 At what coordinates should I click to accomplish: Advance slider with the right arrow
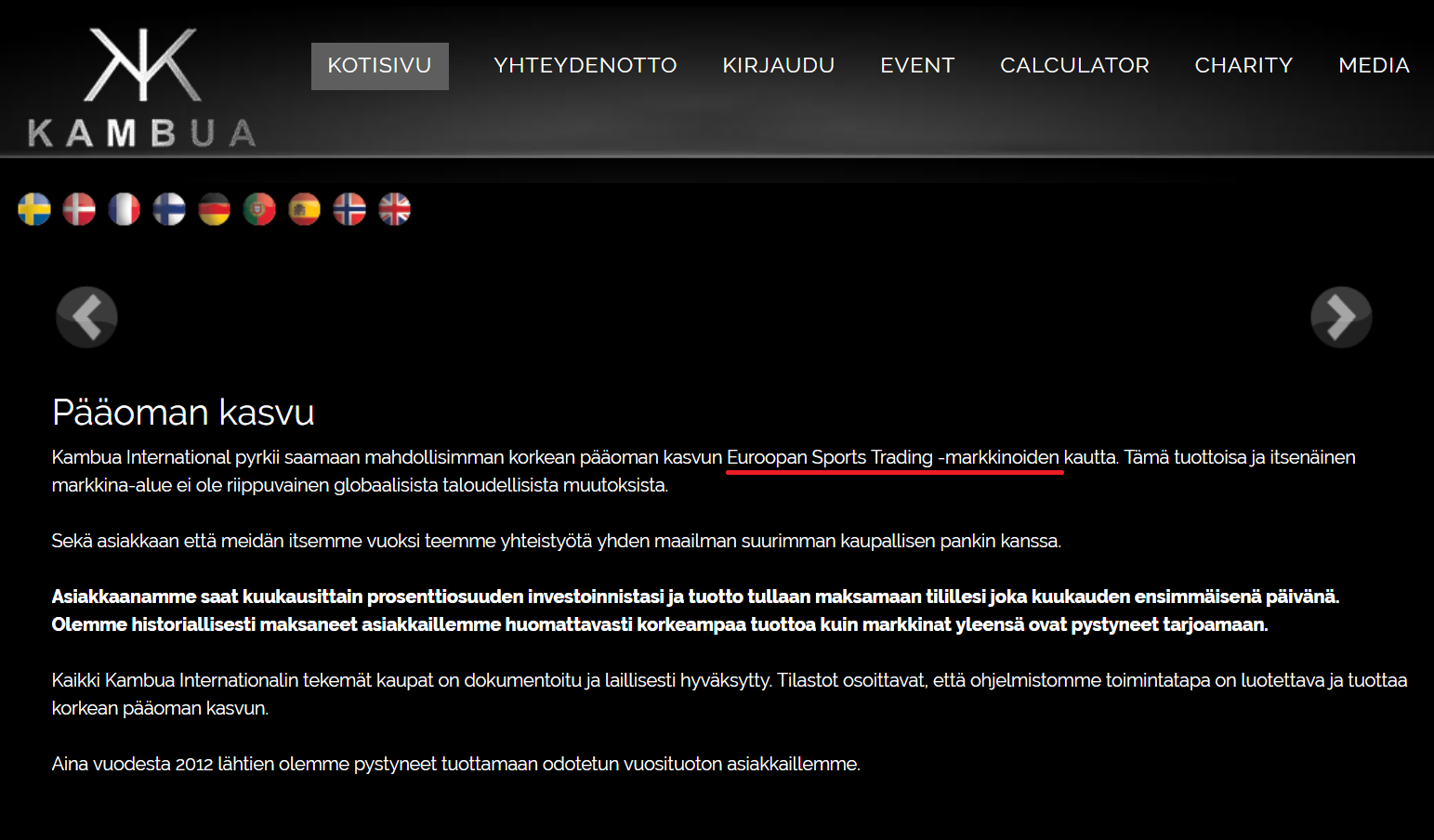click(1341, 317)
